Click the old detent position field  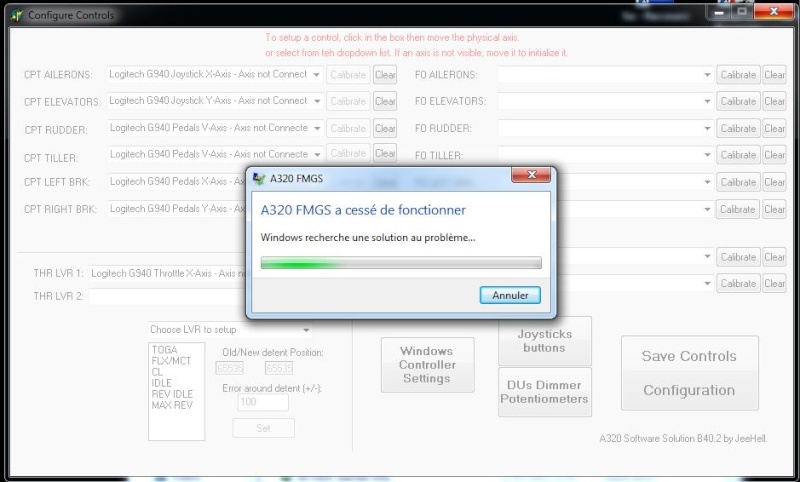[x=230, y=368]
